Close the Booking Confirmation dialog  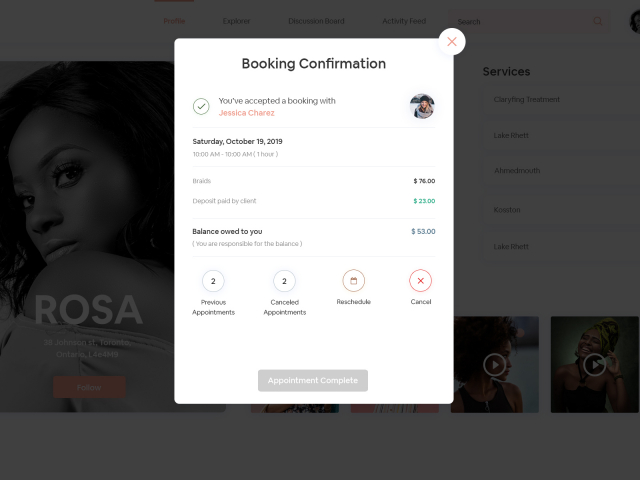(x=452, y=41)
